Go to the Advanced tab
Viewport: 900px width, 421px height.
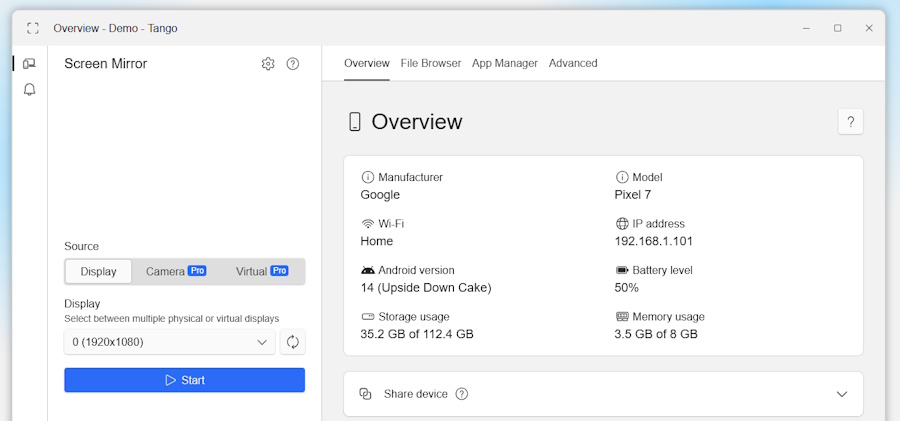click(573, 63)
